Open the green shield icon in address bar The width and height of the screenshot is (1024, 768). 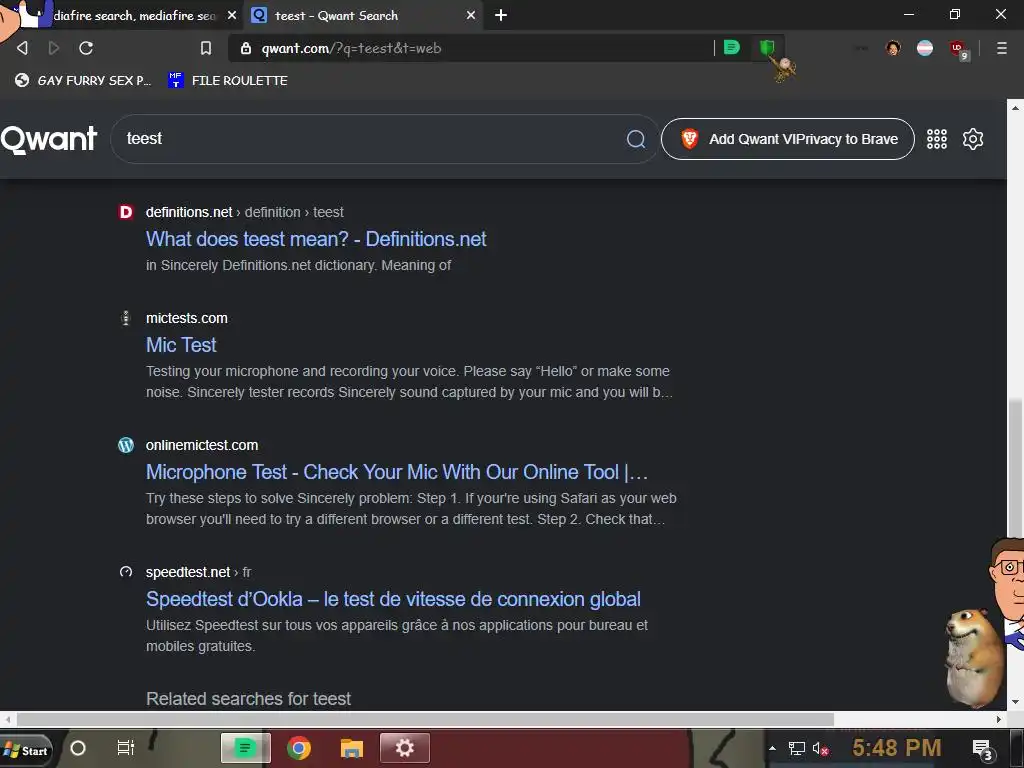point(767,47)
